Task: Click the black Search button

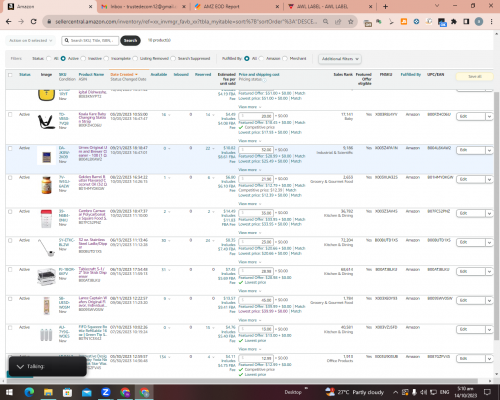Action: coord(130,40)
